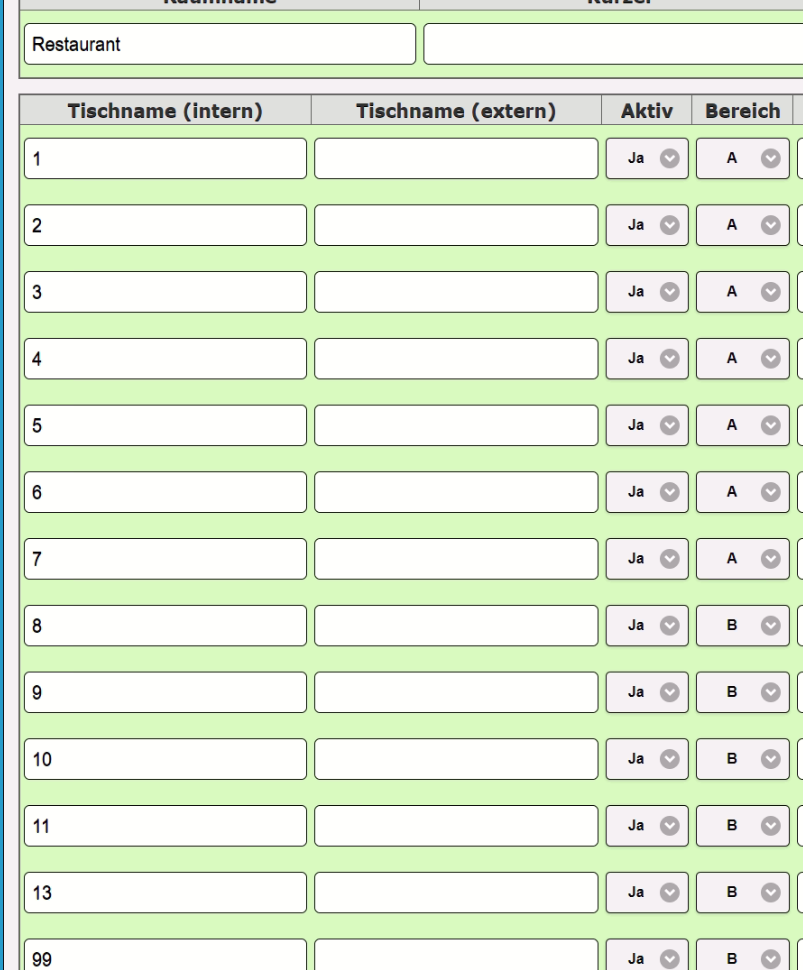Click the Raumname field containing Restaurant
The height and width of the screenshot is (970, 803).
coord(218,44)
